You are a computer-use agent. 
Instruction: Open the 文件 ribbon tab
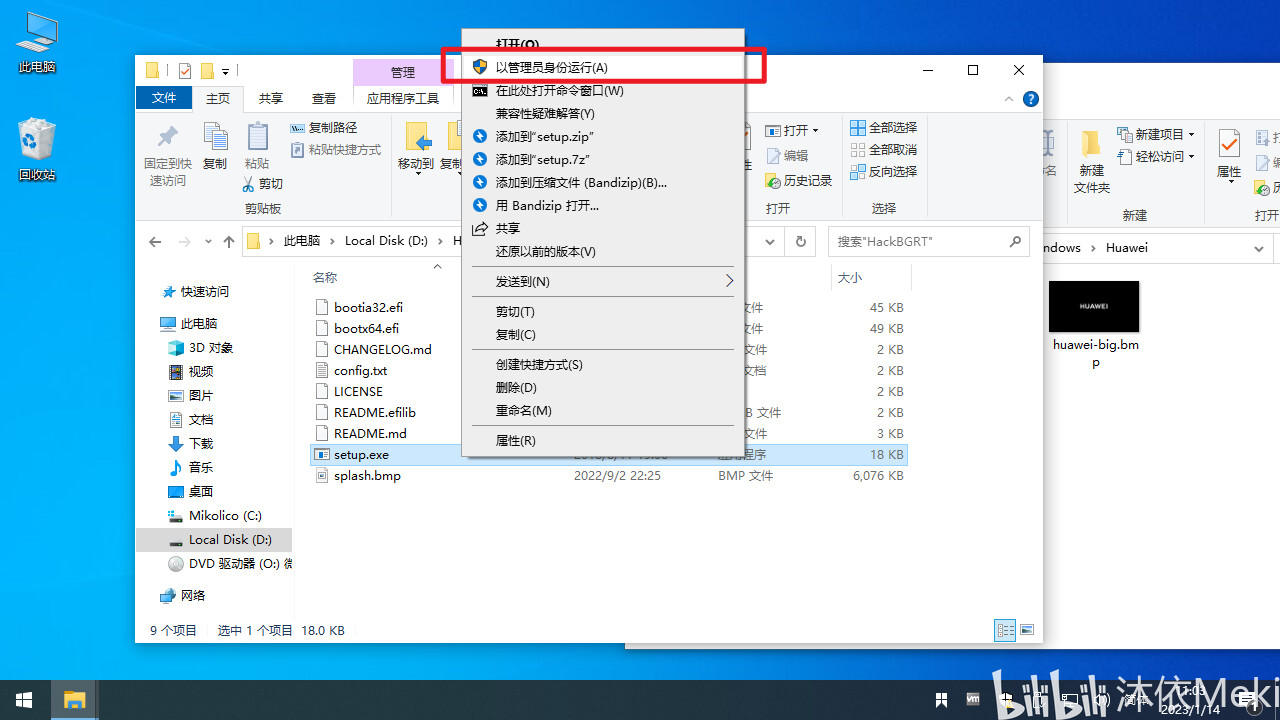pyautogui.click(x=164, y=98)
